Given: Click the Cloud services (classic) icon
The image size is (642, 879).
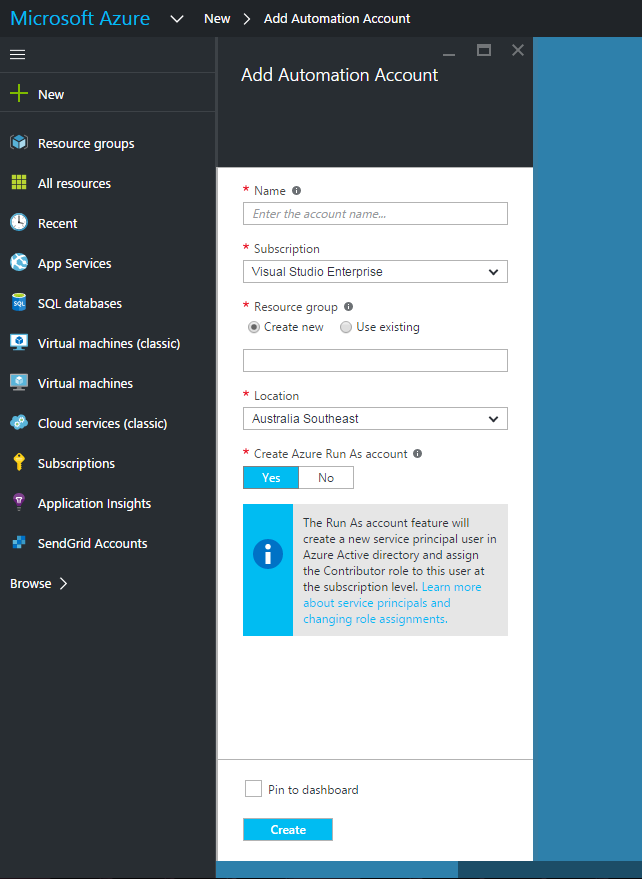Looking at the screenshot, I should point(19,422).
